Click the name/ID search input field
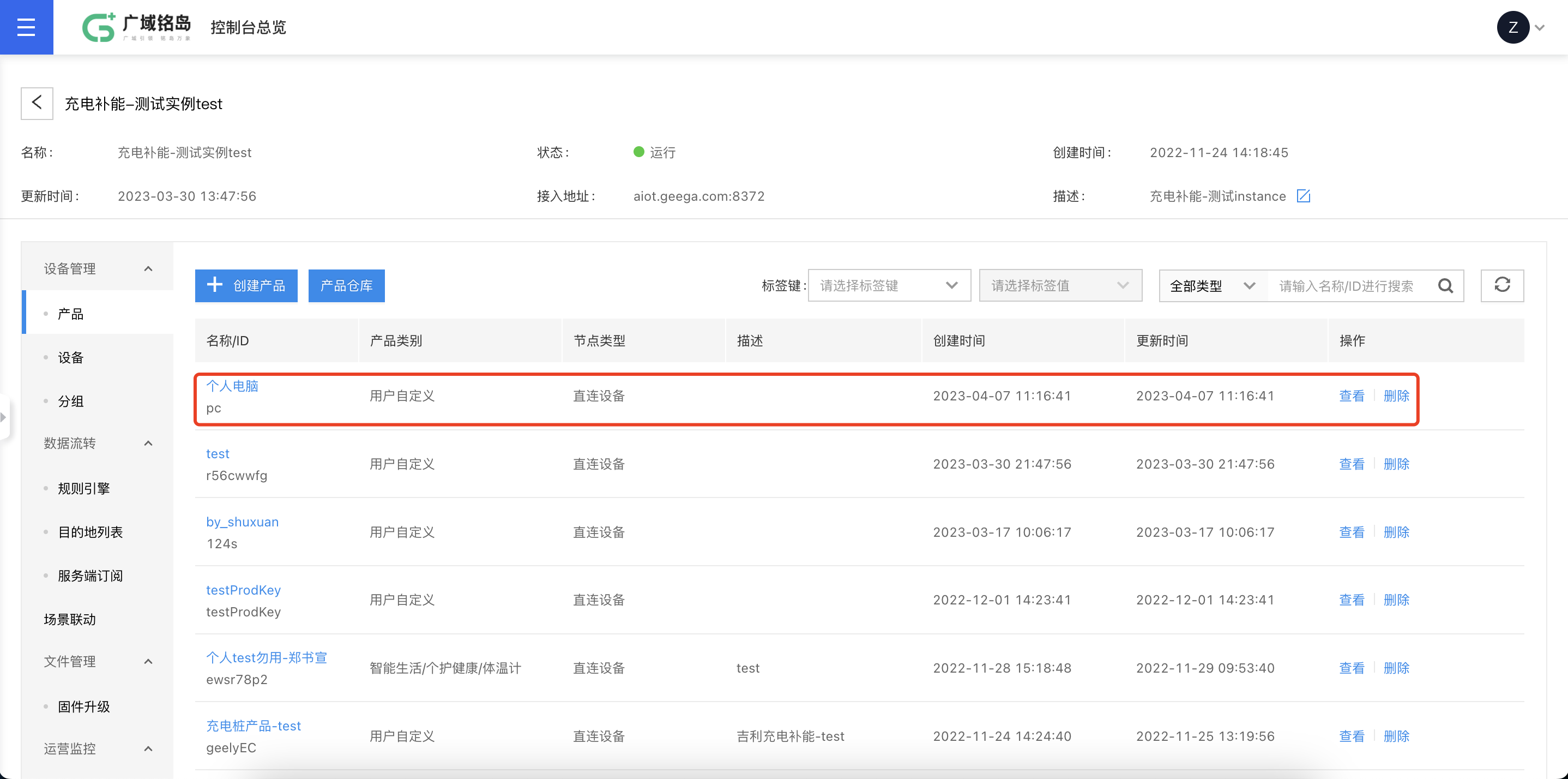The width and height of the screenshot is (1568, 779). pyautogui.click(x=1347, y=286)
